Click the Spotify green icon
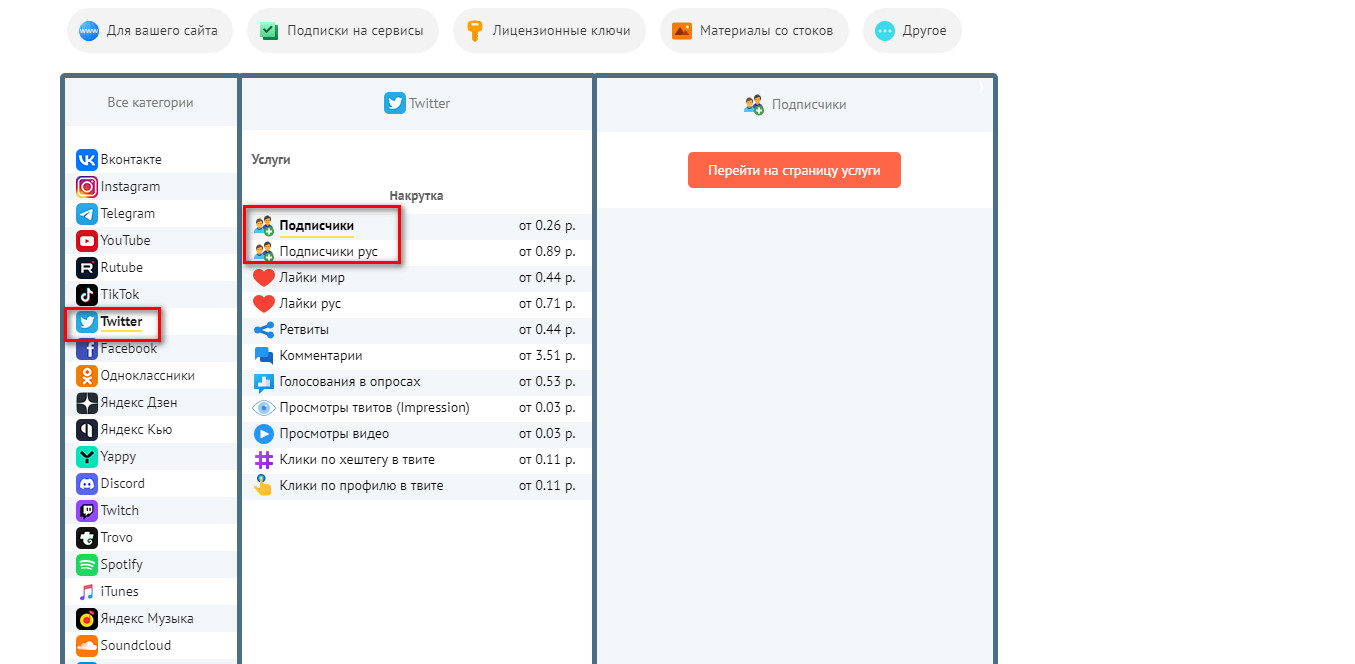This screenshot has width=1355, height=664. click(x=87, y=565)
